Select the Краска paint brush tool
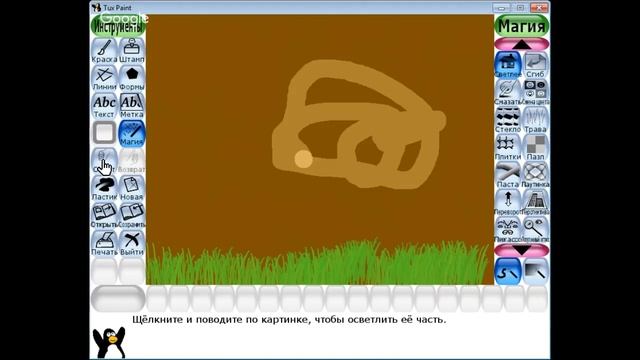This screenshot has width=640, height=360. click(104, 51)
